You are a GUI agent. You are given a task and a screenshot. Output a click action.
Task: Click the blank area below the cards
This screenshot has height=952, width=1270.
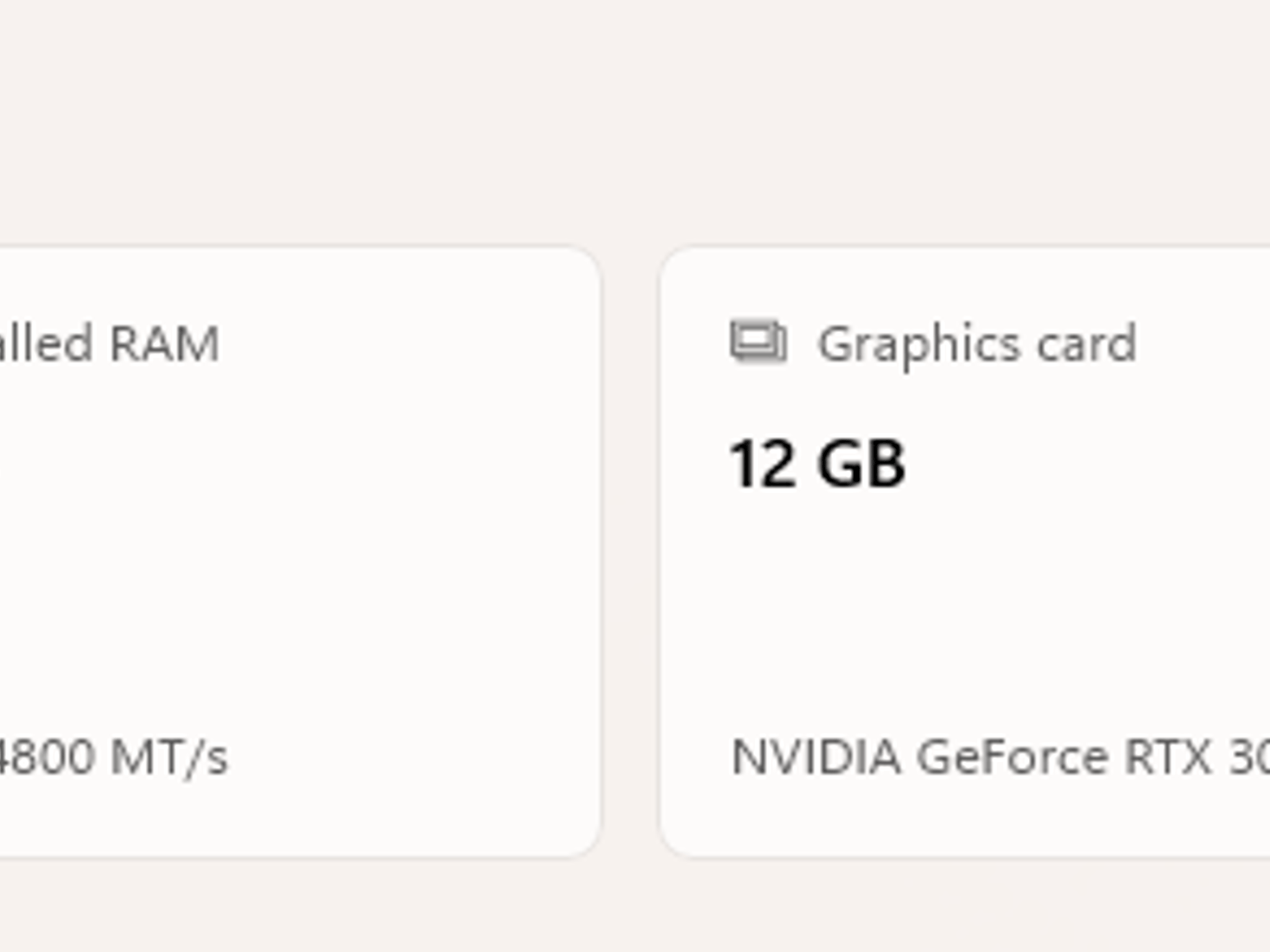coord(635,906)
